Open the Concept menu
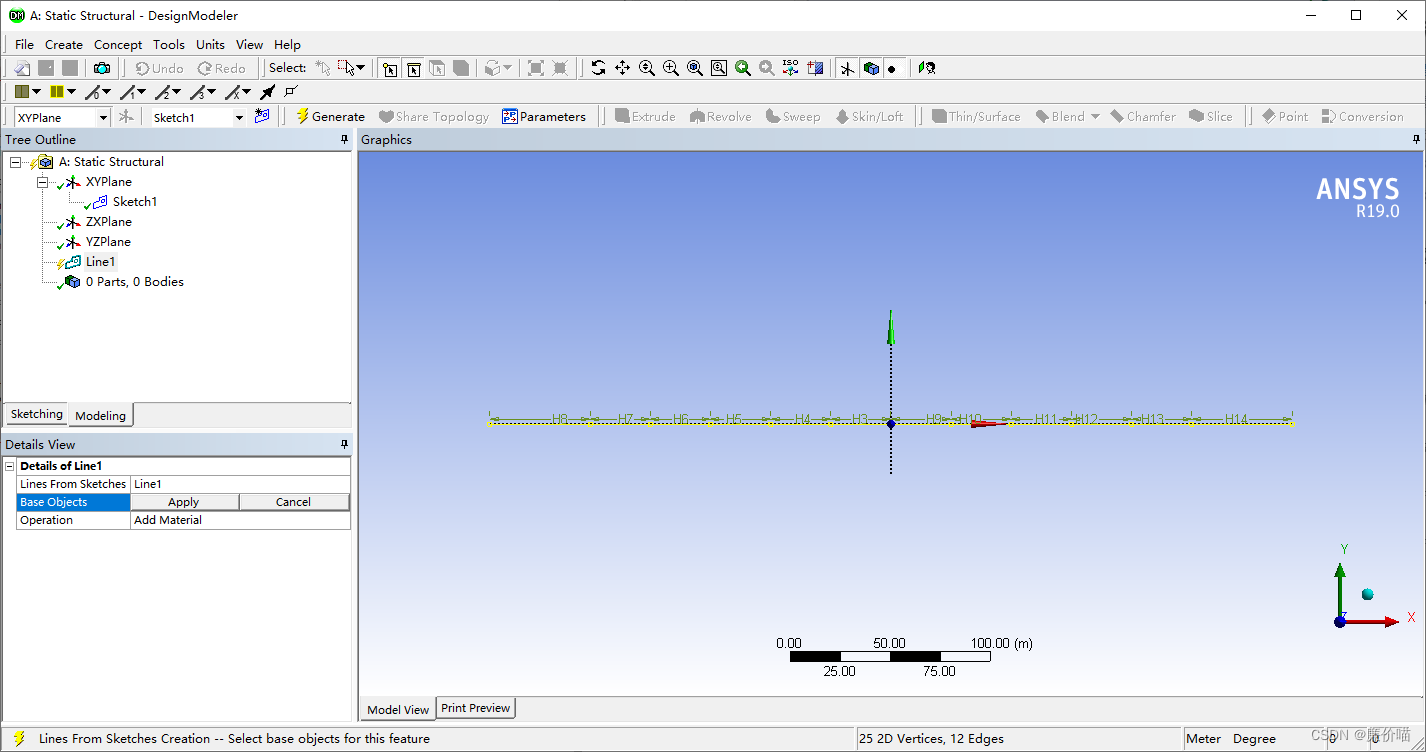 [118, 44]
